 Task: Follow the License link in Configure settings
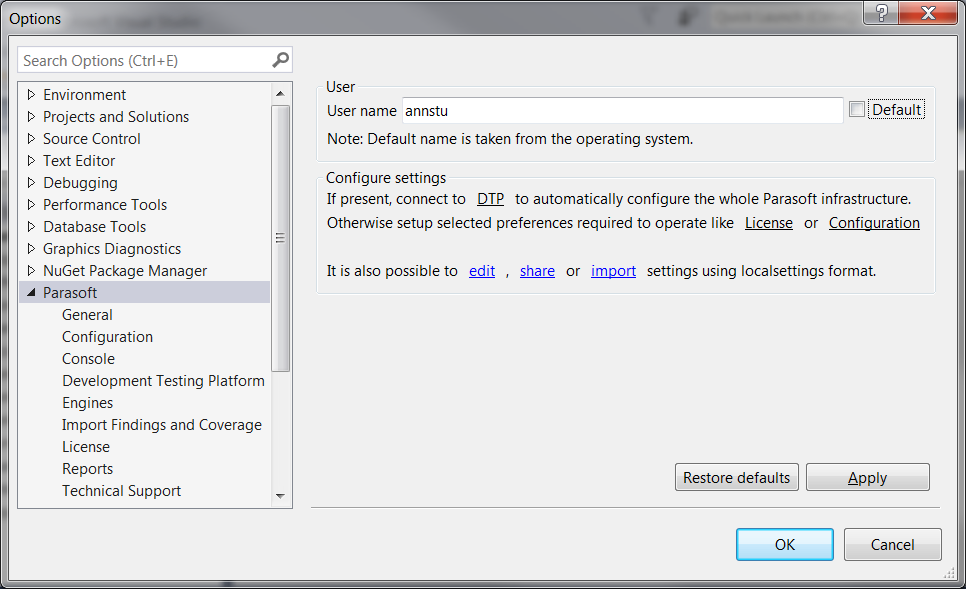(x=769, y=223)
